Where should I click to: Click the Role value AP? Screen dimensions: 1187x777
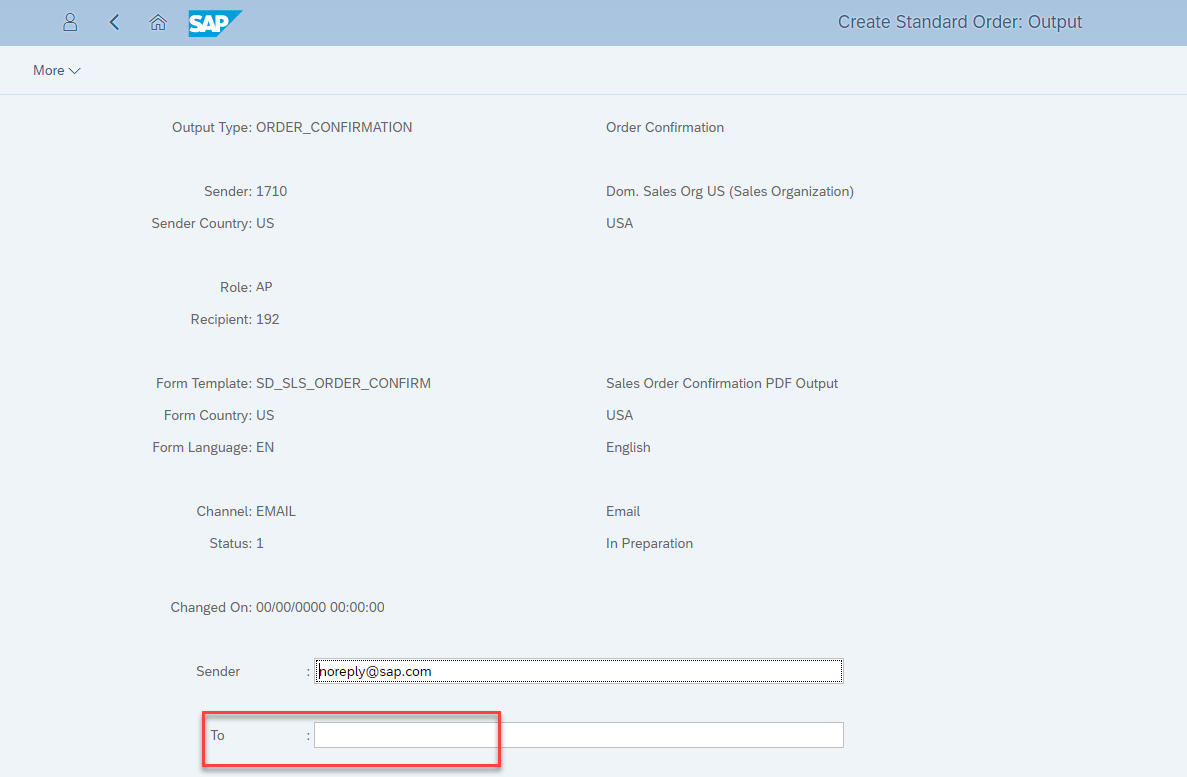coord(264,287)
